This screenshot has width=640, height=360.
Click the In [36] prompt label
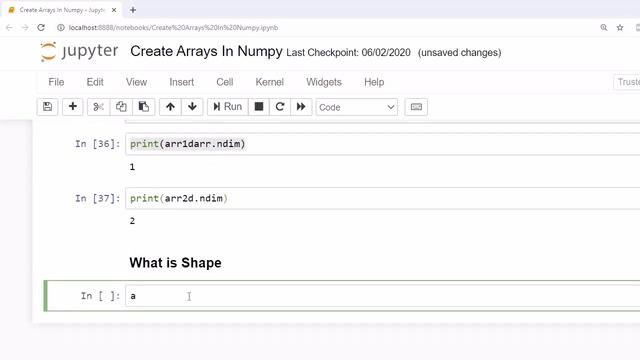coord(98,144)
